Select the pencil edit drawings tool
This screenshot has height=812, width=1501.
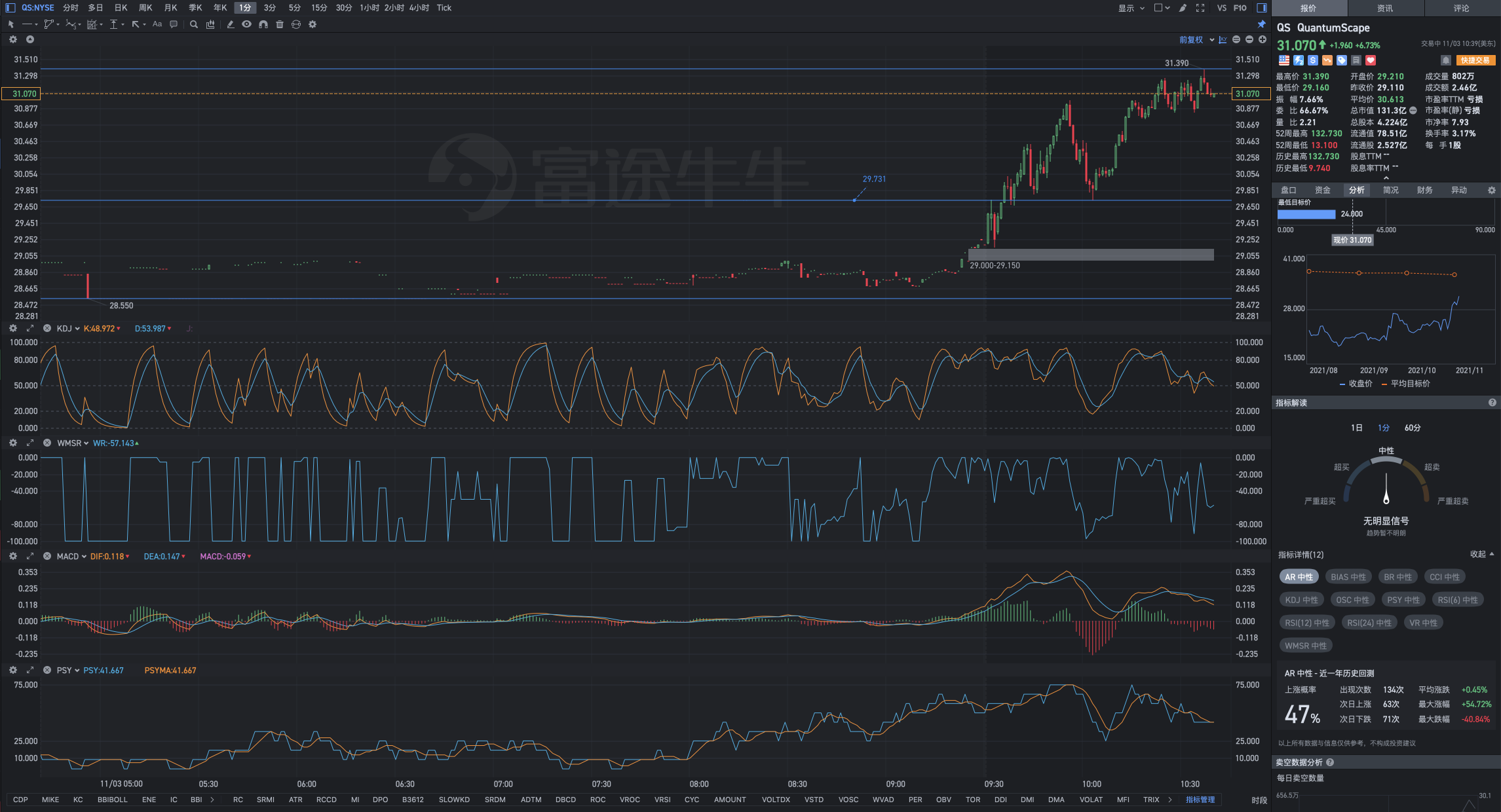point(231,24)
